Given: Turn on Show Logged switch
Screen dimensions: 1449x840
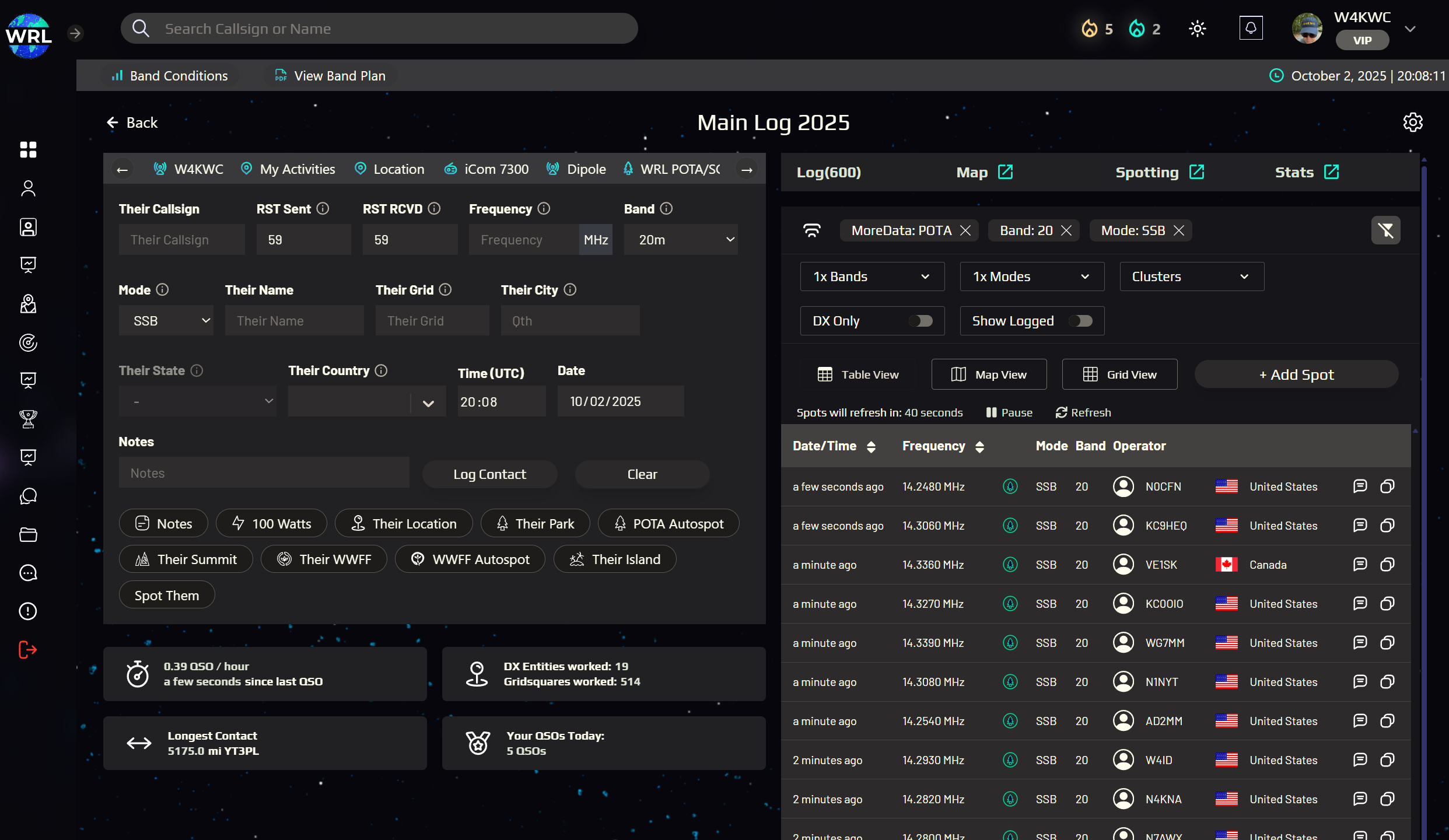Looking at the screenshot, I should click(x=1080, y=321).
